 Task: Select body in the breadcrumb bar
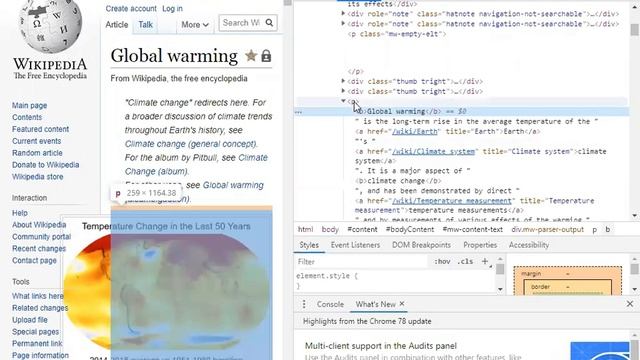coord(330,229)
